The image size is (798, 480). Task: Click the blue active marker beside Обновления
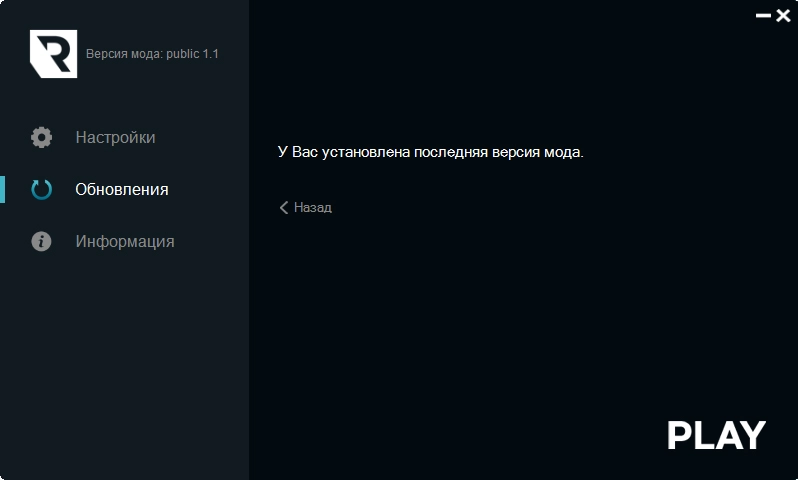(x=2, y=190)
